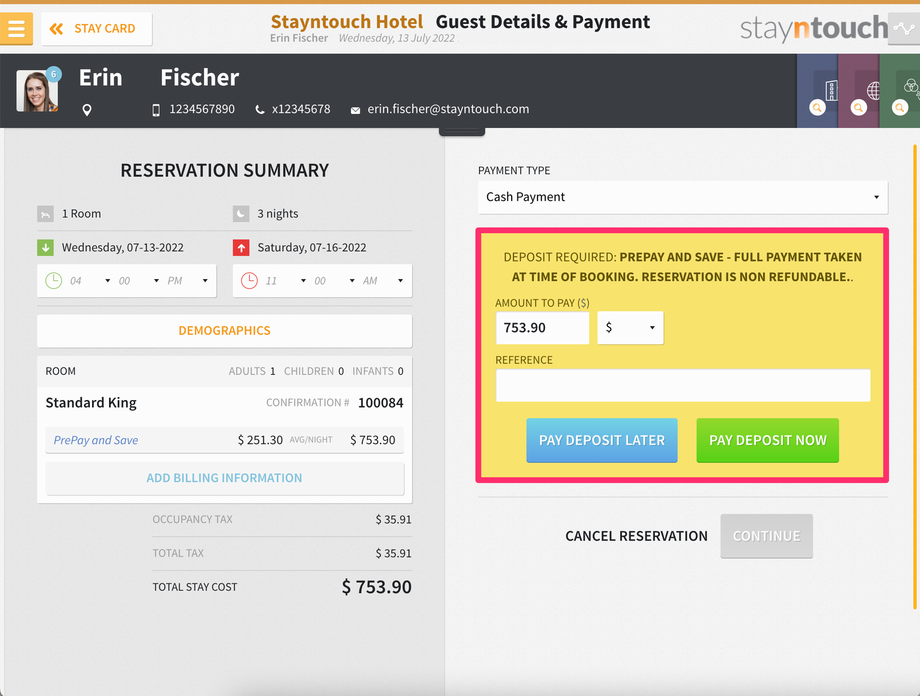Click the first name Erin

pyautogui.click(x=100, y=77)
